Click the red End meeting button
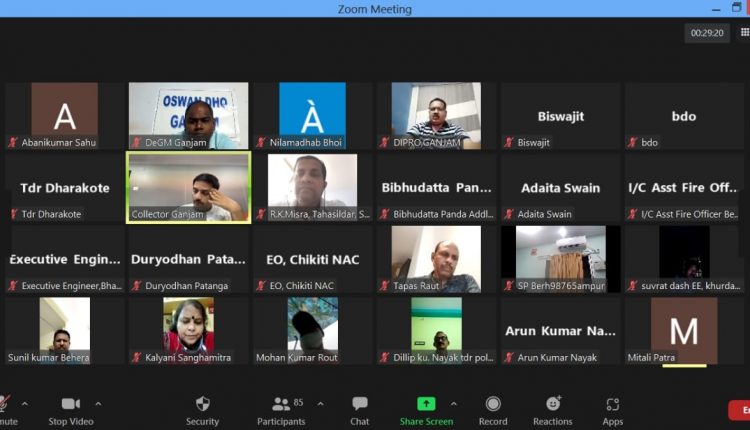Viewport: 750px width, 430px height. 739,409
